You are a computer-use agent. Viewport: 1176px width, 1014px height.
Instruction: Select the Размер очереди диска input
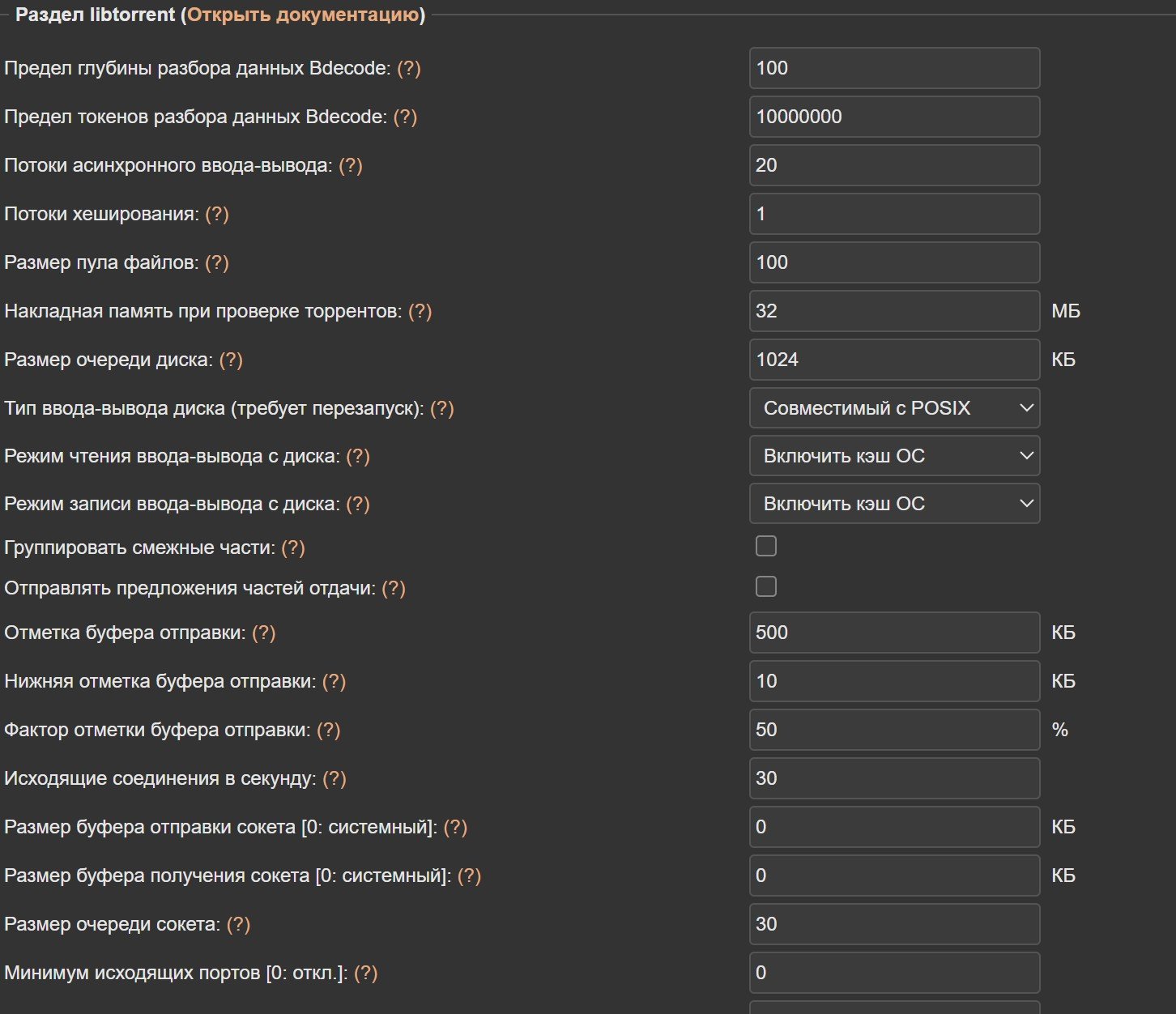coord(895,360)
